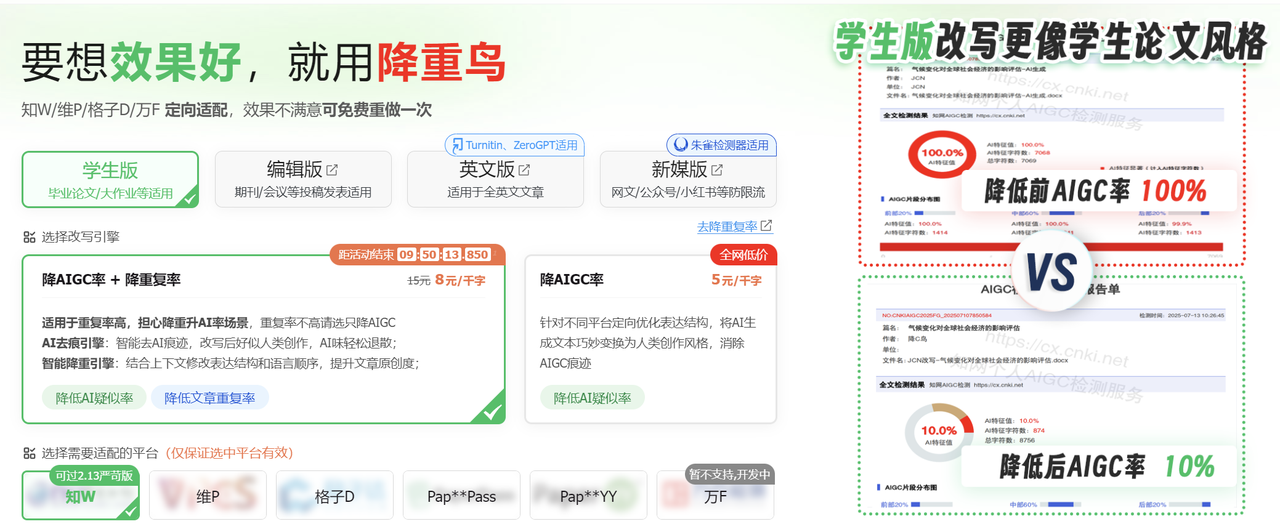1280x532 pixels.
Task: Select the Pap**YY platform
Action: click(589, 496)
